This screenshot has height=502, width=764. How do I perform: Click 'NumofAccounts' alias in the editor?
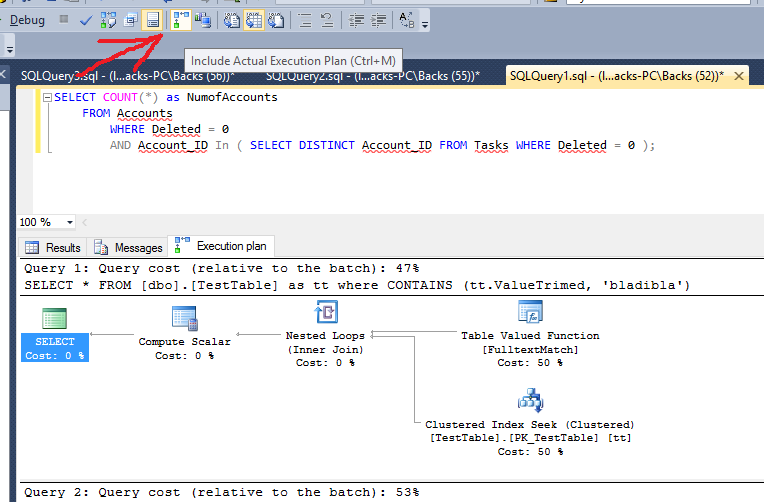point(232,97)
